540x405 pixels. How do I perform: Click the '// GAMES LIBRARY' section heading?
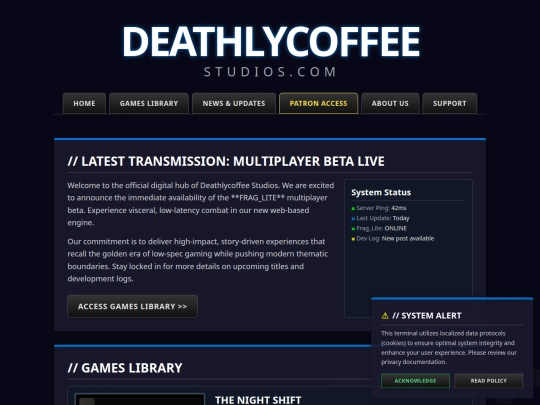(125, 368)
